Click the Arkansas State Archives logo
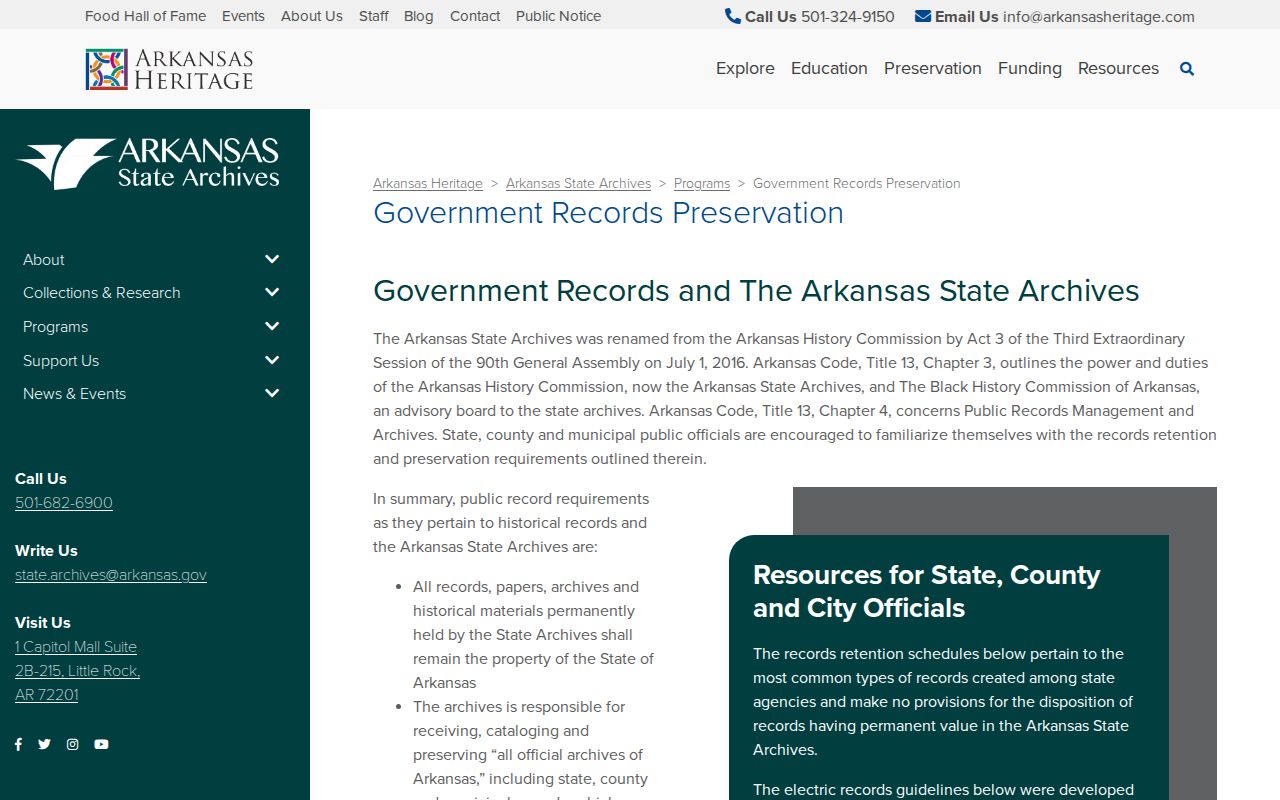 pyautogui.click(x=148, y=163)
